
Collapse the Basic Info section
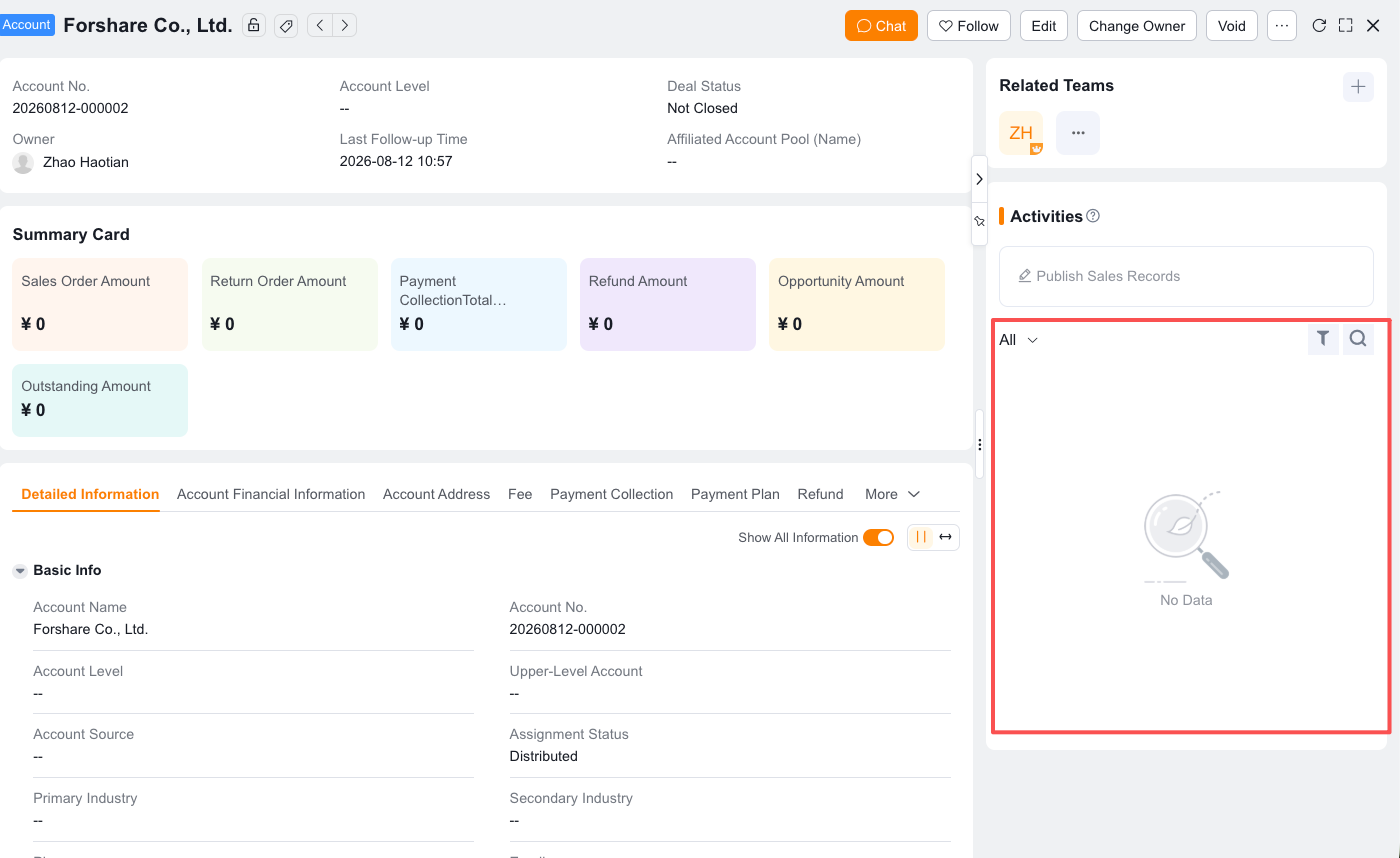click(x=20, y=571)
